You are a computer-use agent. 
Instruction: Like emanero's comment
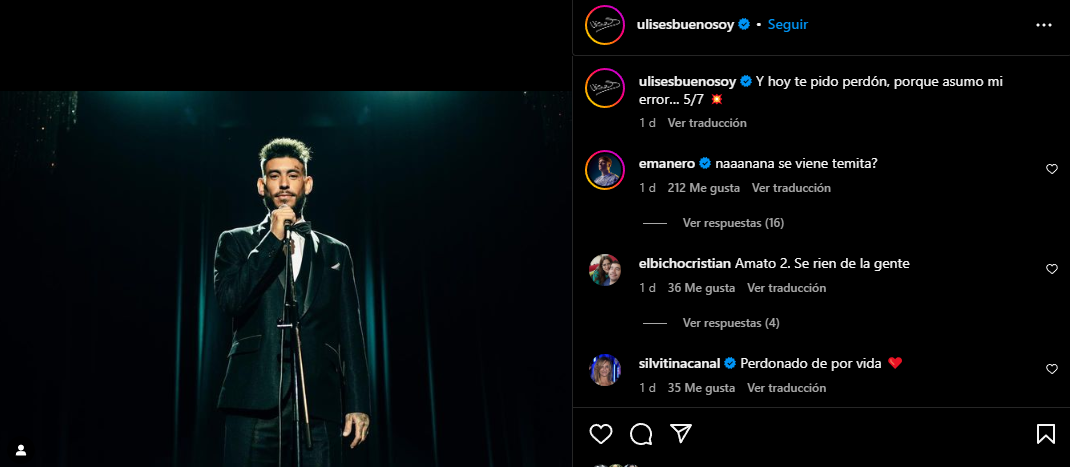(x=1051, y=169)
